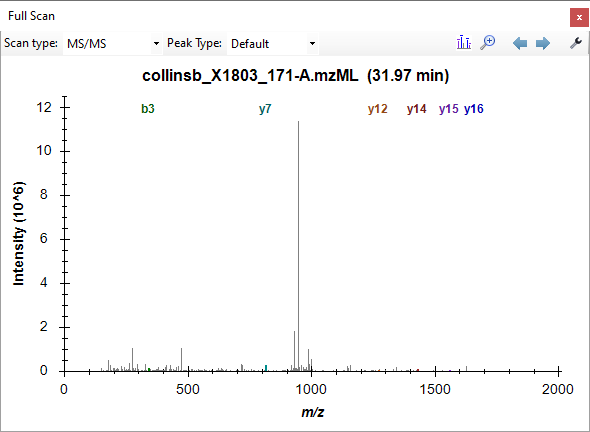Open the Scan type dropdown arrow

157,44
